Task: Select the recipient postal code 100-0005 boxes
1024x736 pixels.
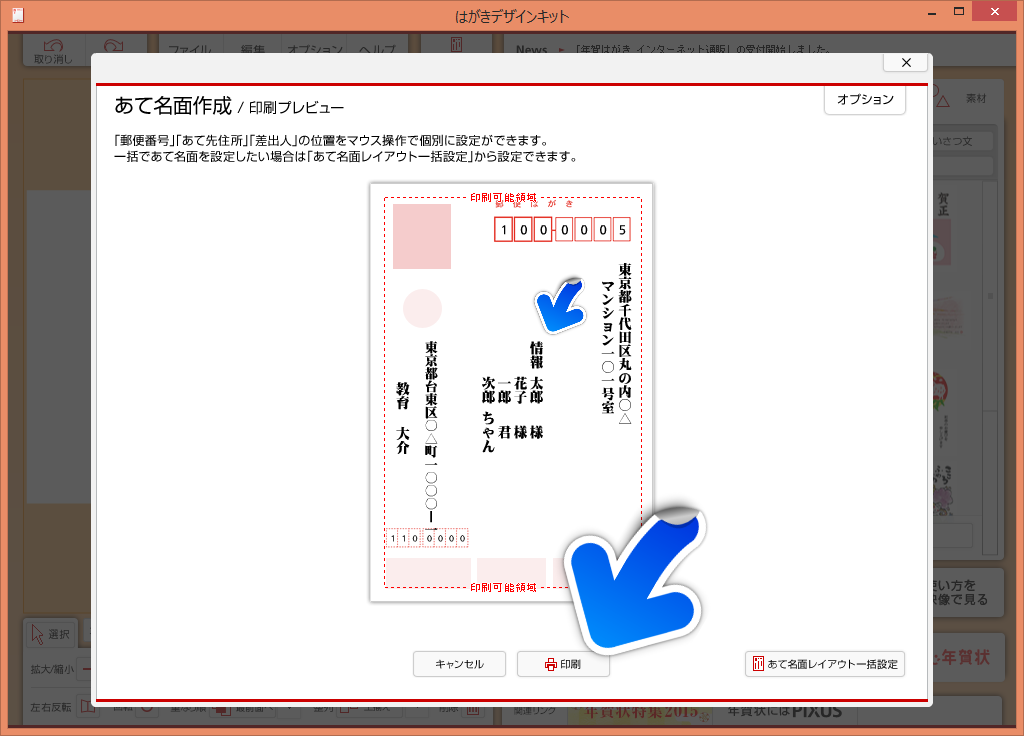Action: click(x=562, y=230)
